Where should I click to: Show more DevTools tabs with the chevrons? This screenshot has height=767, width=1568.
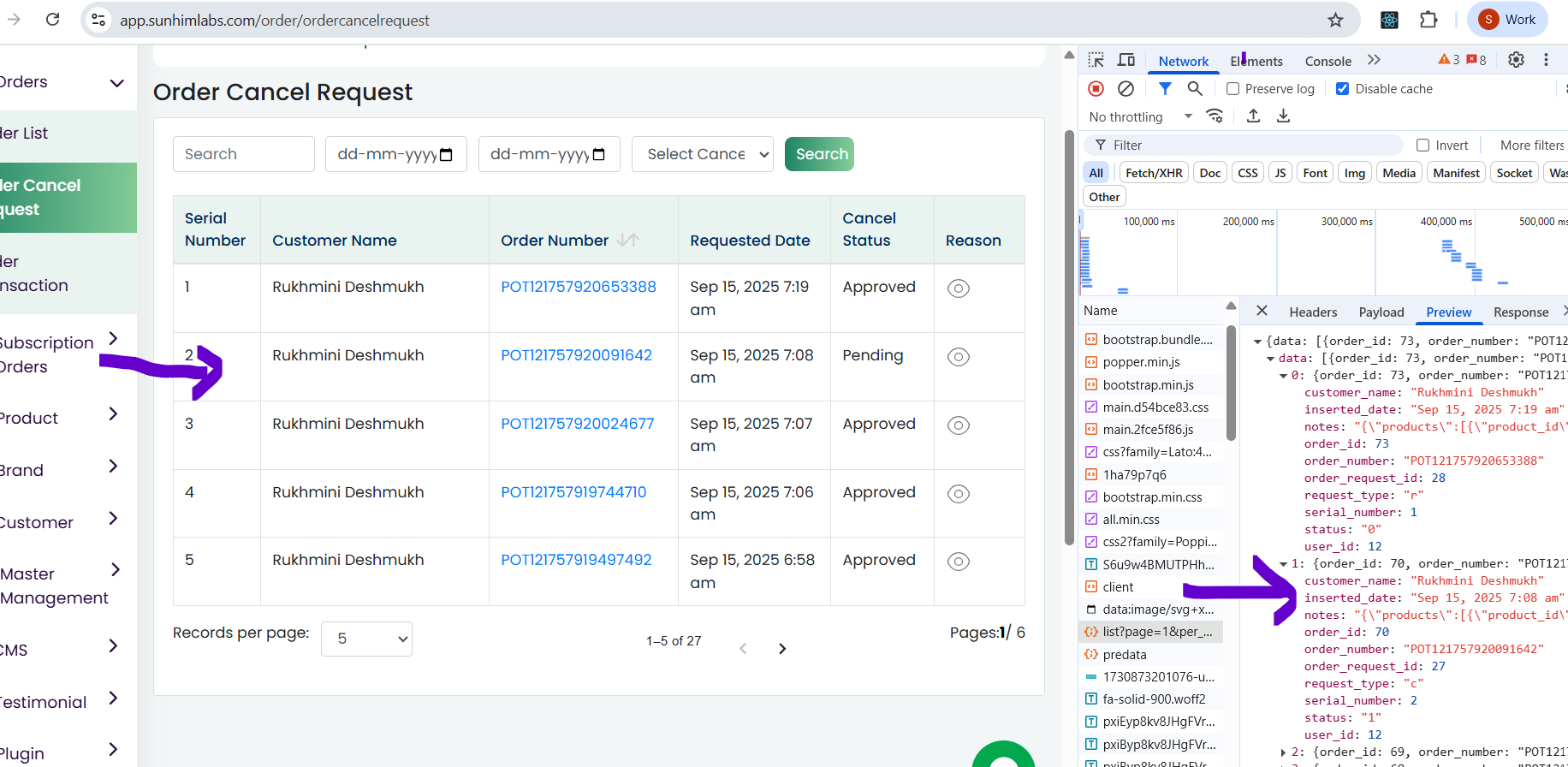pos(1374,60)
